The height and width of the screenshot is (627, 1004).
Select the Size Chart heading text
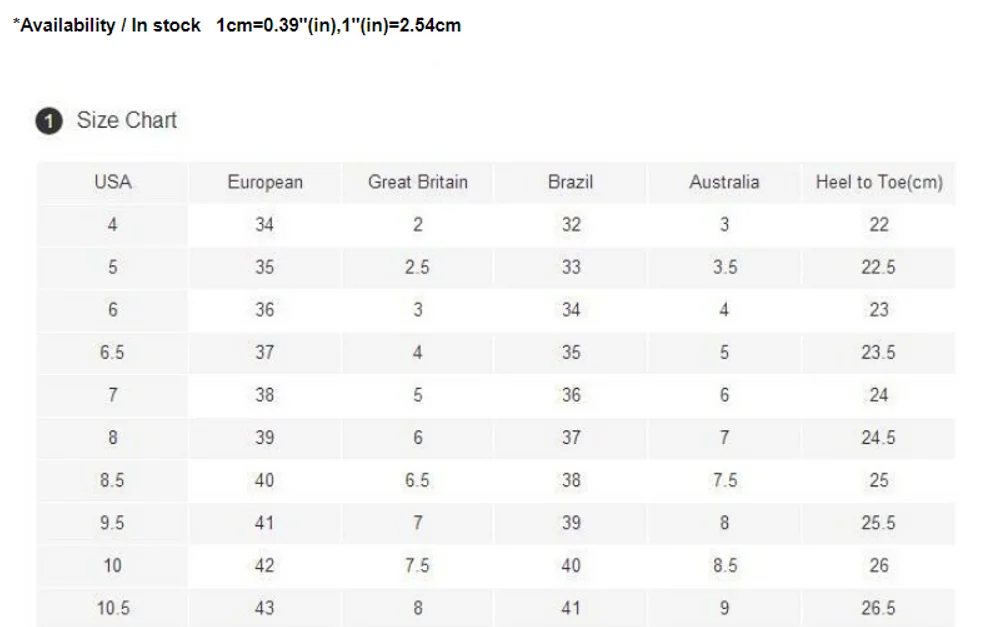click(x=127, y=120)
